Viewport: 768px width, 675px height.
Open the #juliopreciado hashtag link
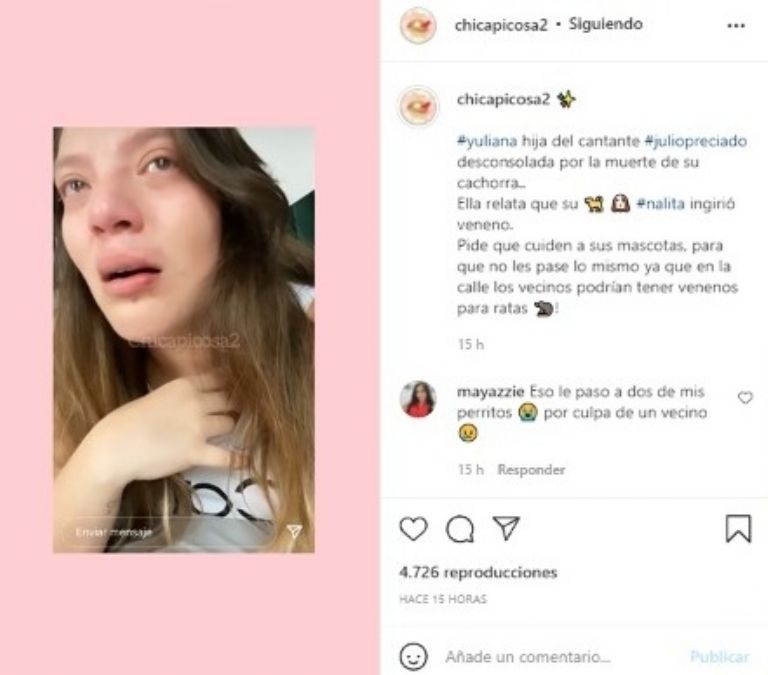pyautogui.click(x=696, y=141)
